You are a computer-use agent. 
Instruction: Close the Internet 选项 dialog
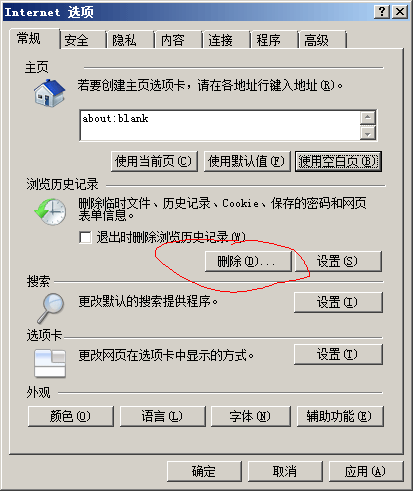point(400,12)
